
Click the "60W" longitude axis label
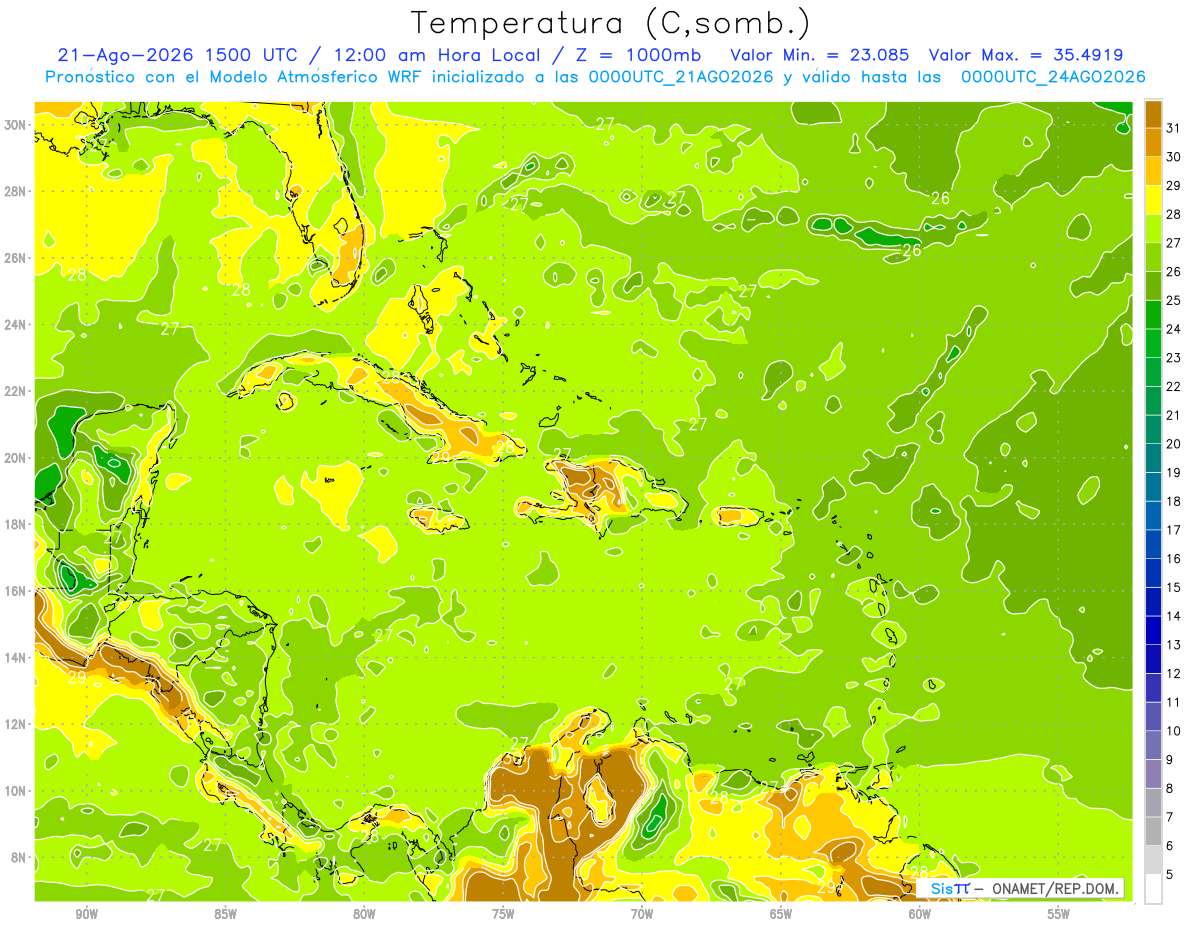tap(920, 914)
